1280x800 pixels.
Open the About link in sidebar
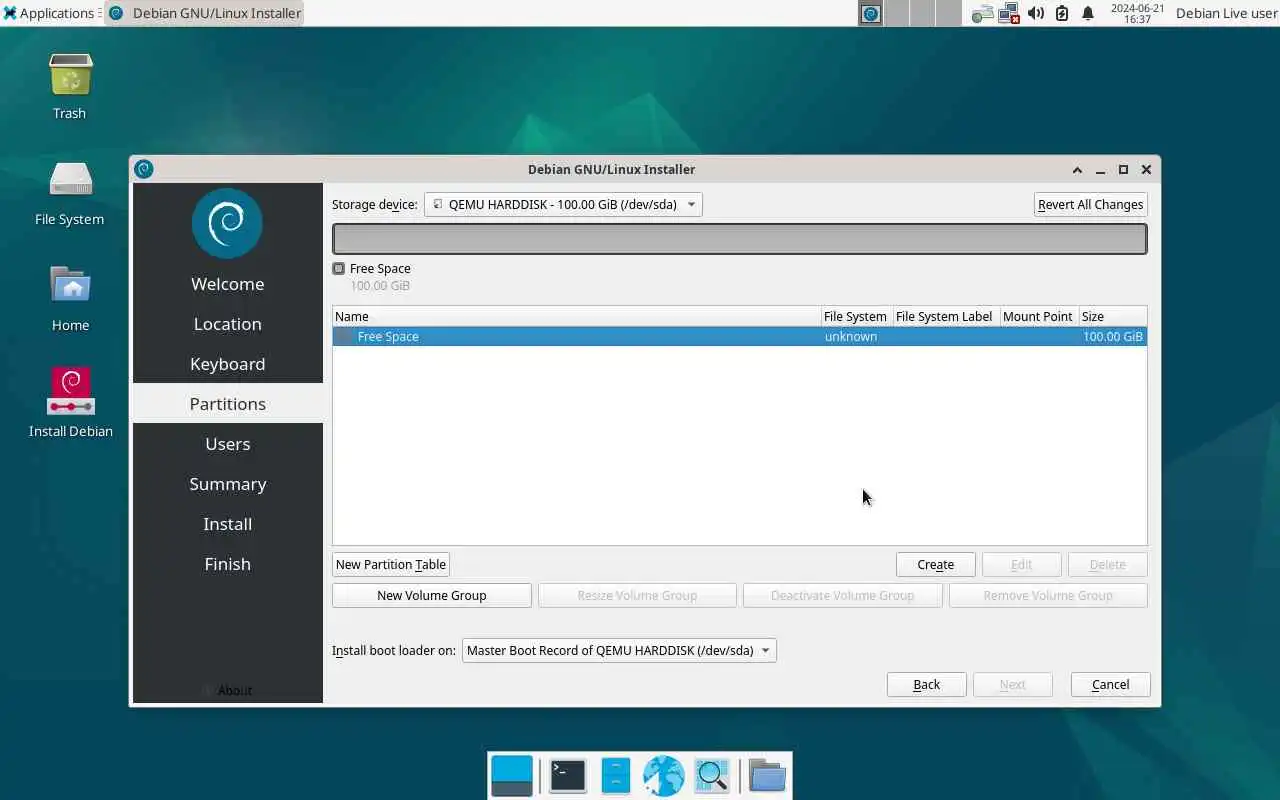[229, 690]
